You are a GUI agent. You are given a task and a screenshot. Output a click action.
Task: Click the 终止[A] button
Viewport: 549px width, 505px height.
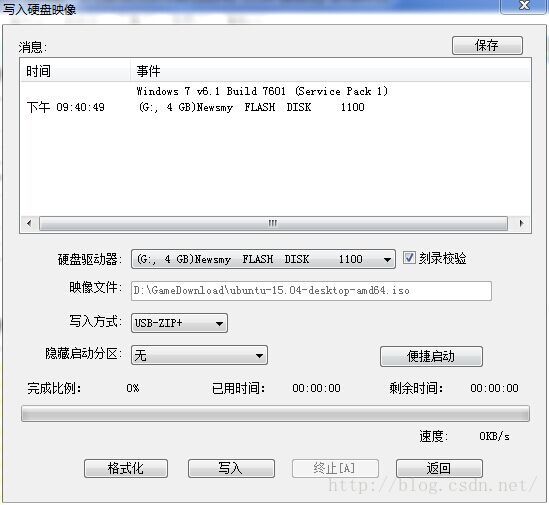335,468
